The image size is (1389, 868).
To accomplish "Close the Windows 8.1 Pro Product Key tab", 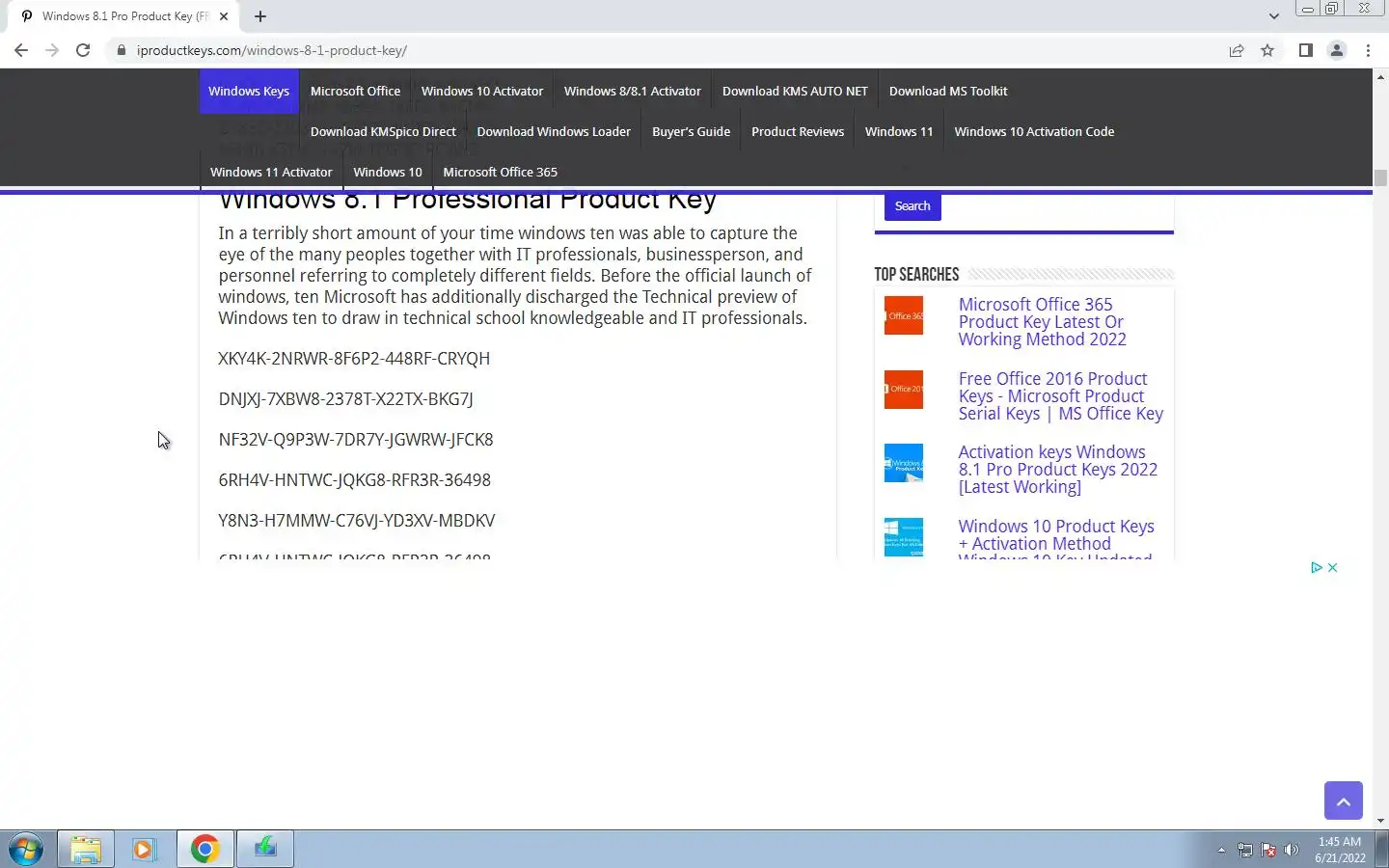I will point(224,16).
